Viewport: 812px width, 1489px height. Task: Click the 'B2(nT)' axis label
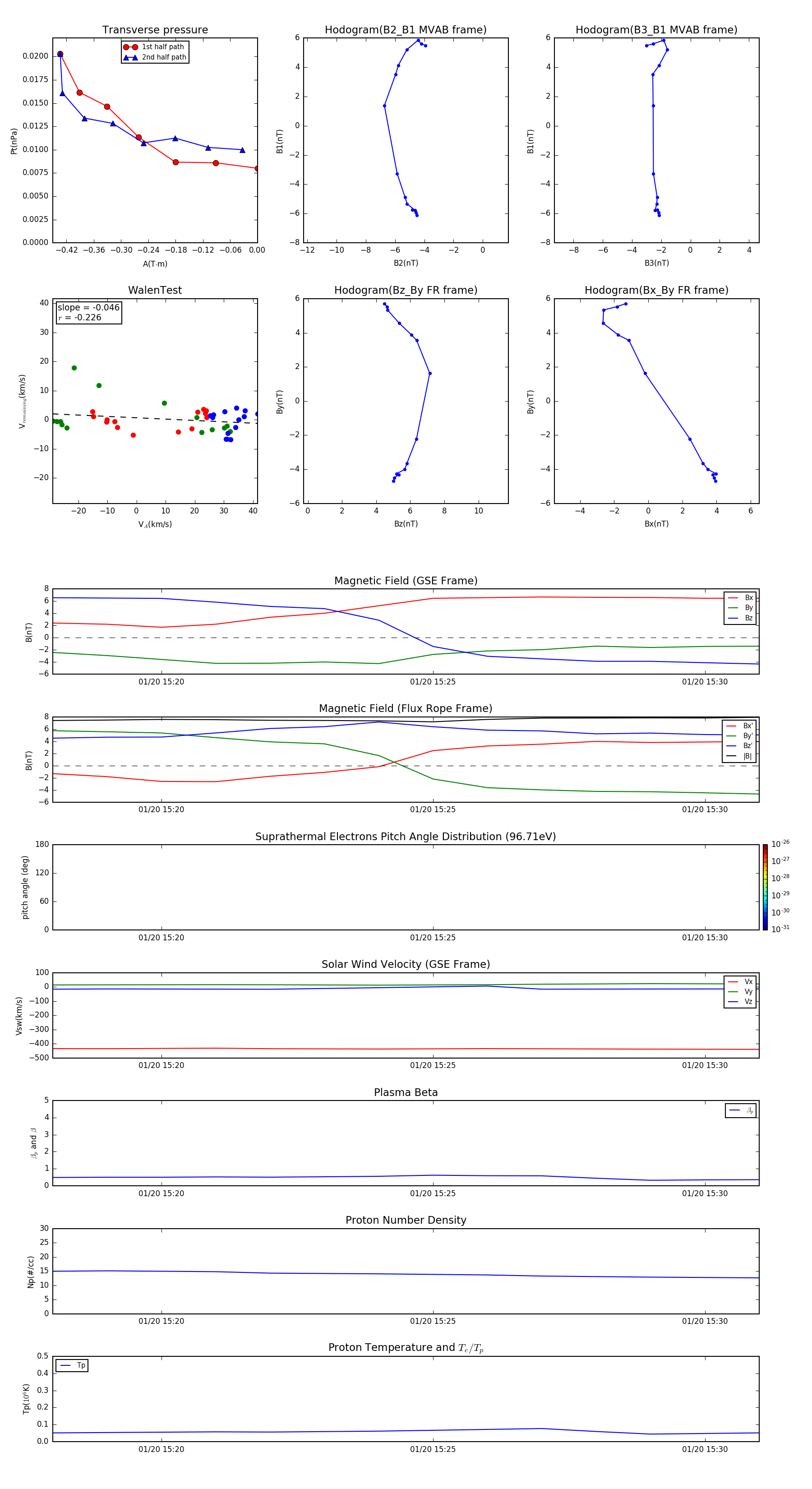pos(406,263)
